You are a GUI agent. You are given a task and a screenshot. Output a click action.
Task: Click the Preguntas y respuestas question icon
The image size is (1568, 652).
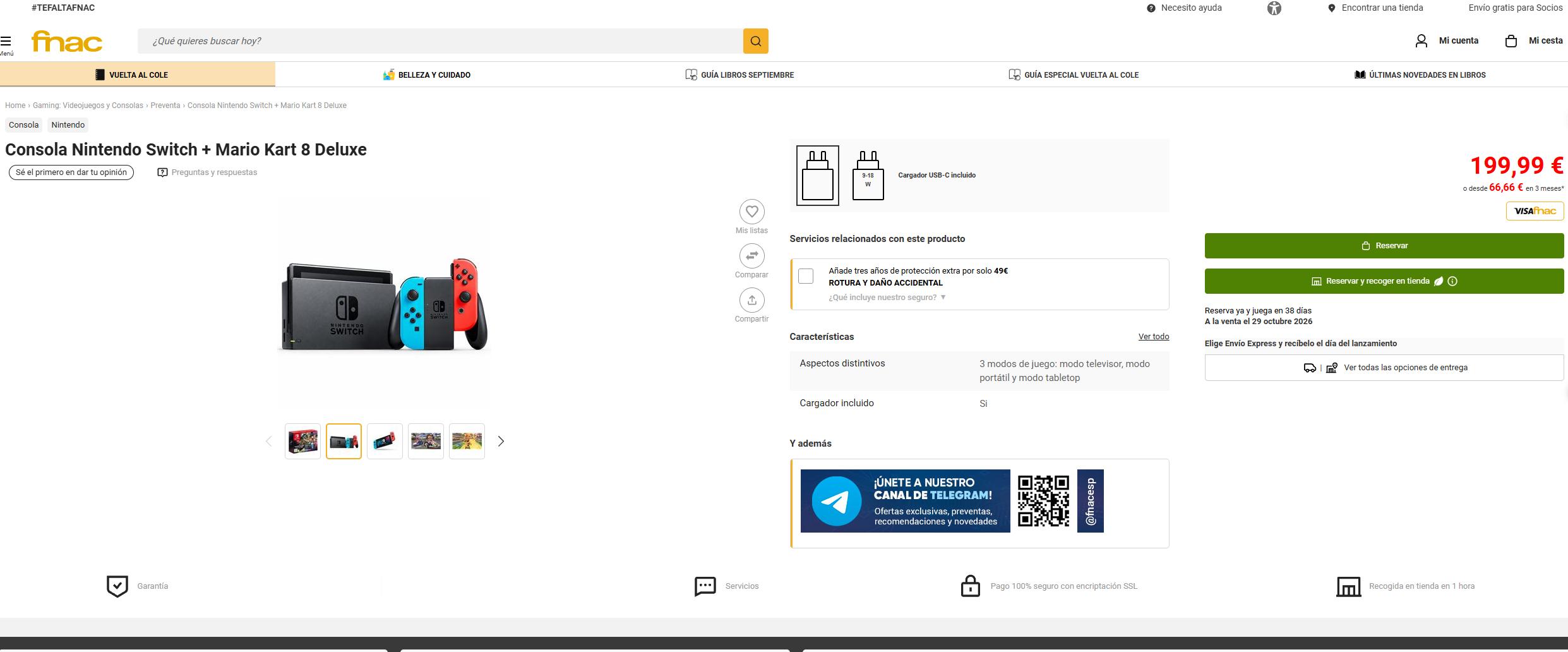tap(162, 172)
